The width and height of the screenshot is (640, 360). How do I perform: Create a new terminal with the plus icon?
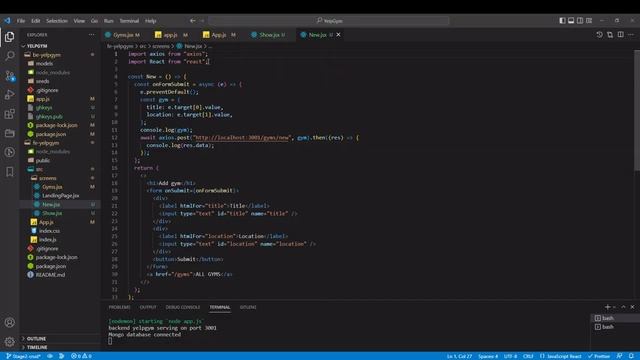[607, 307]
